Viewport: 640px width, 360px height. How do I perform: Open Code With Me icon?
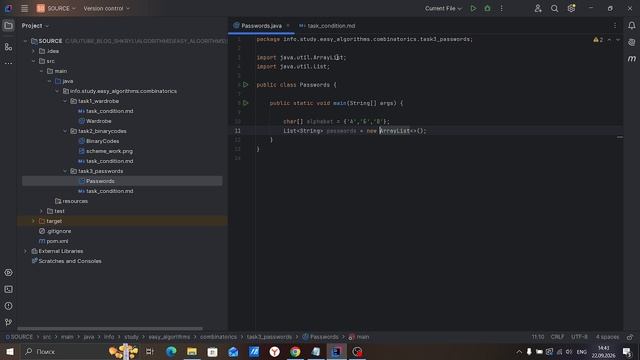(x=538, y=8)
